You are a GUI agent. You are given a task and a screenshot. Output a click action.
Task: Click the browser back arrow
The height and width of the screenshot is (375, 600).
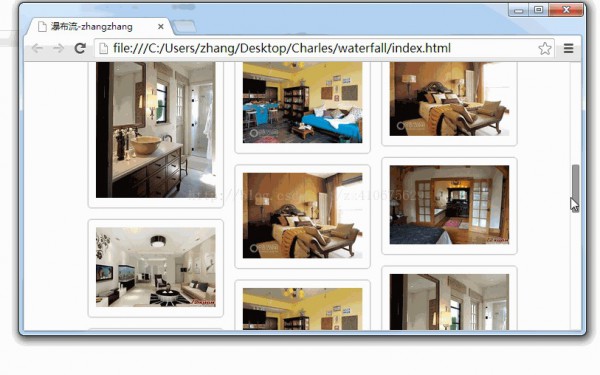tap(37, 49)
